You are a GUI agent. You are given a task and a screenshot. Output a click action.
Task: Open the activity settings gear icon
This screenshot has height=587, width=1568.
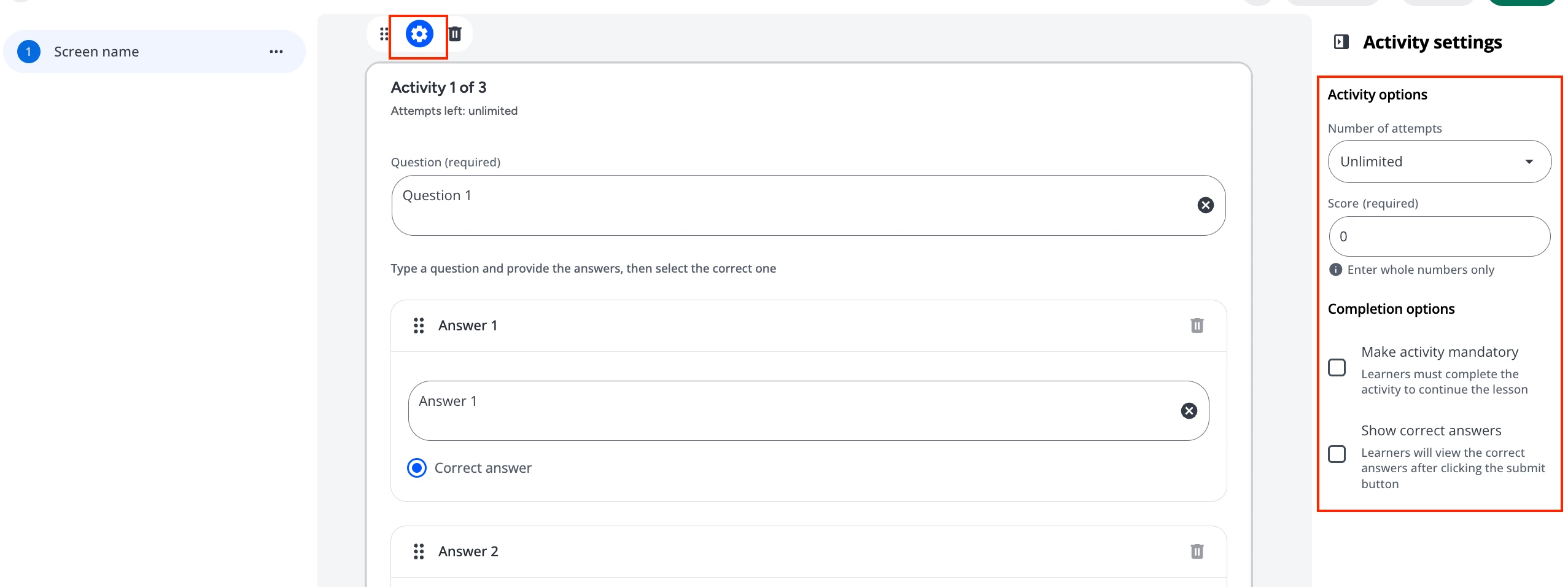pyautogui.click(x=419, y=34)
